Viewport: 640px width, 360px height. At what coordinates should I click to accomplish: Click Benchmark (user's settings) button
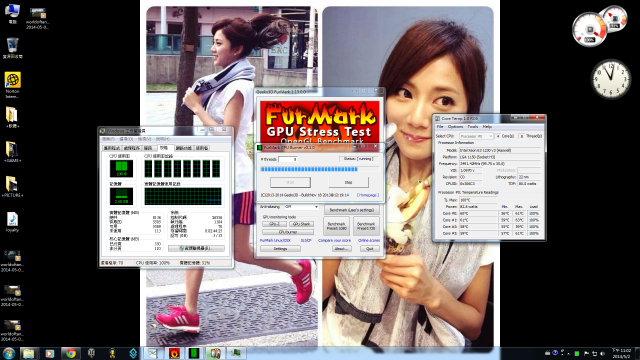coord(352,210)
